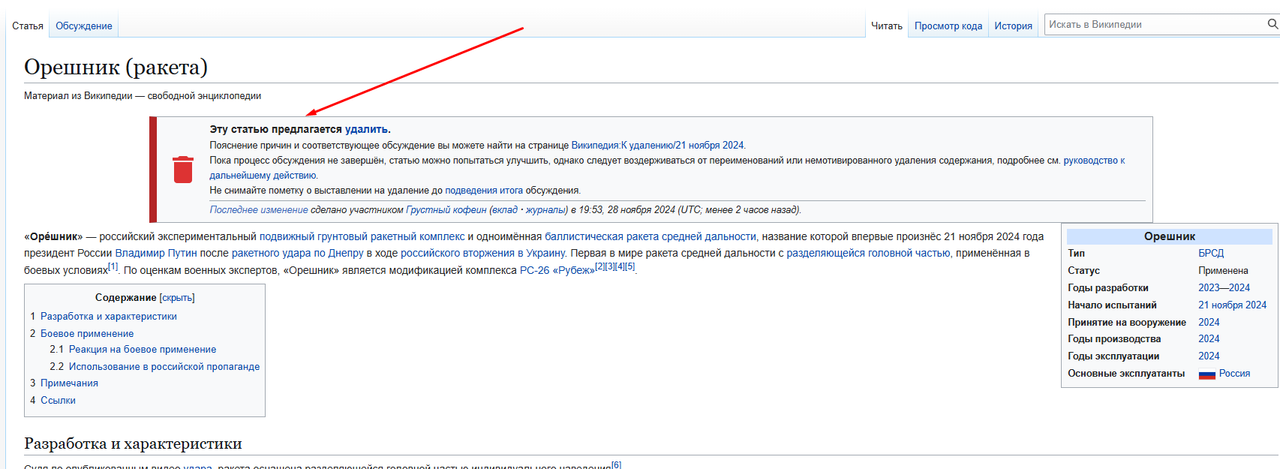The height and width of the screenshot is (469, 1280).
Task: Open Википедия:К удалению/21 ноября 2024 link
Action: (658, 145)
